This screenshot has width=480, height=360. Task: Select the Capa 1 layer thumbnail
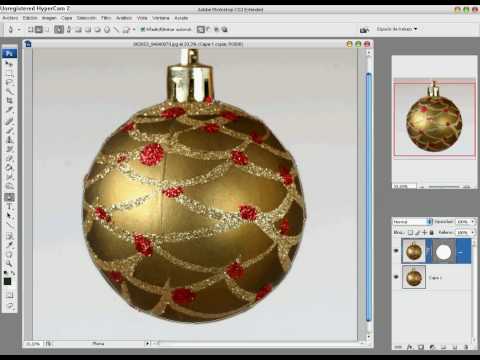[414, 277]
